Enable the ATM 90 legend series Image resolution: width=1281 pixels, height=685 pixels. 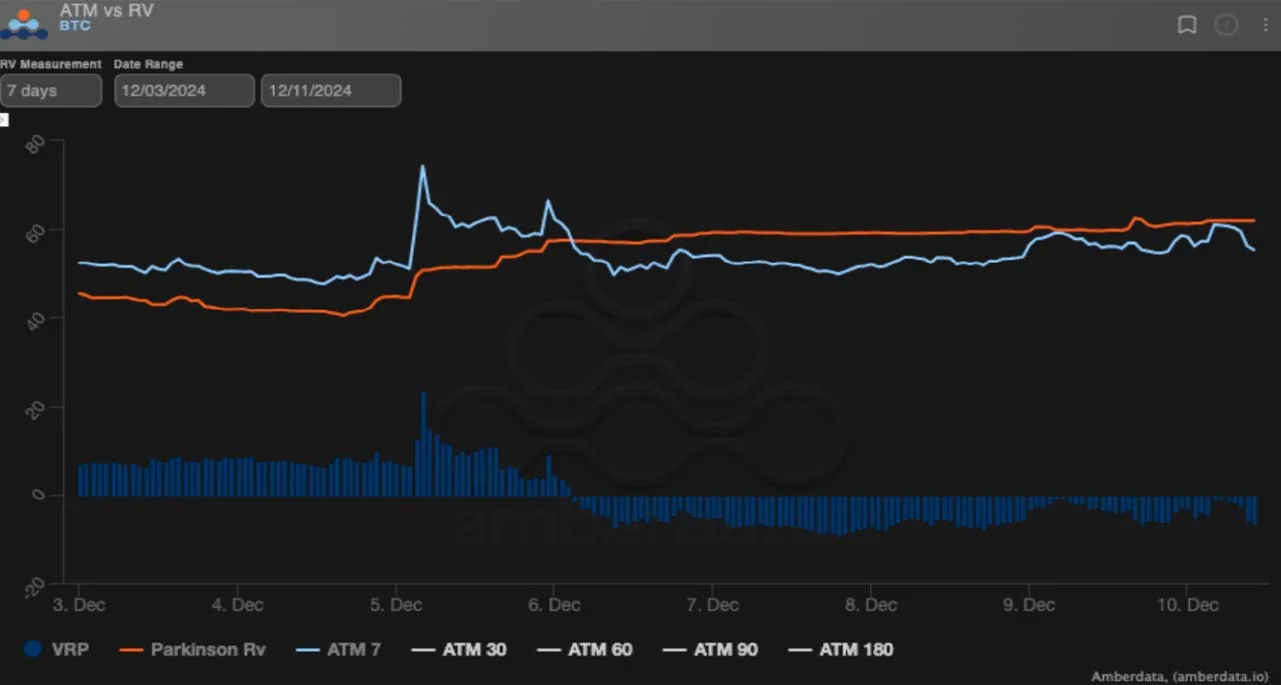click(x=711, y=649)
